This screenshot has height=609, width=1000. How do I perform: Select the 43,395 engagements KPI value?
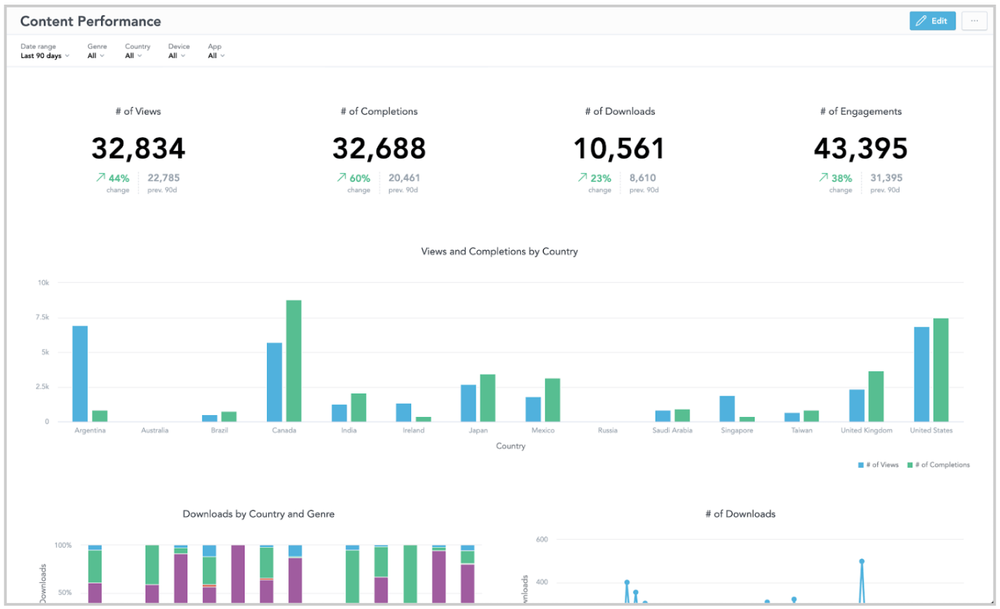860,149
